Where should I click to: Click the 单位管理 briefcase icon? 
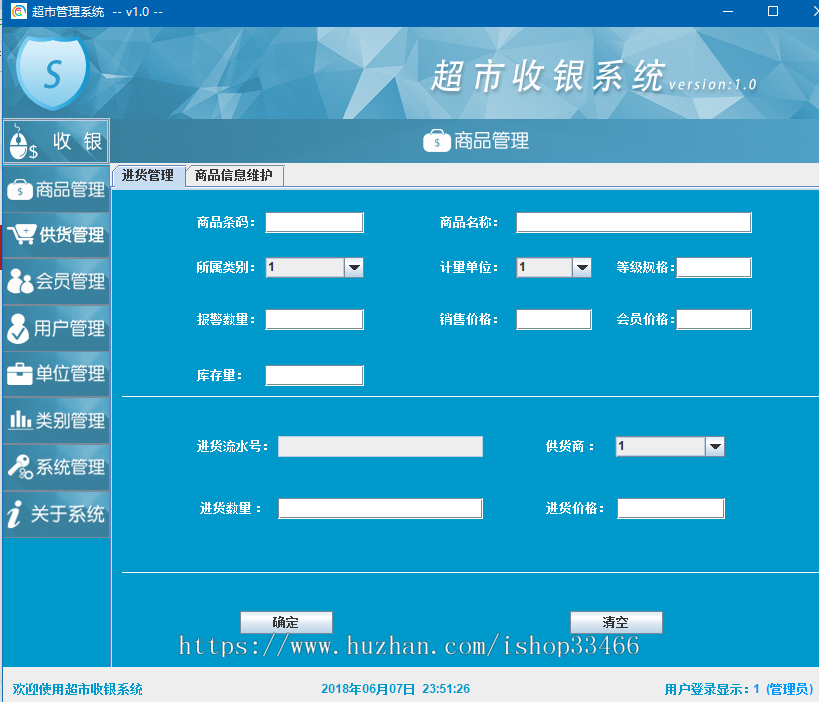[x=20, y=374]
